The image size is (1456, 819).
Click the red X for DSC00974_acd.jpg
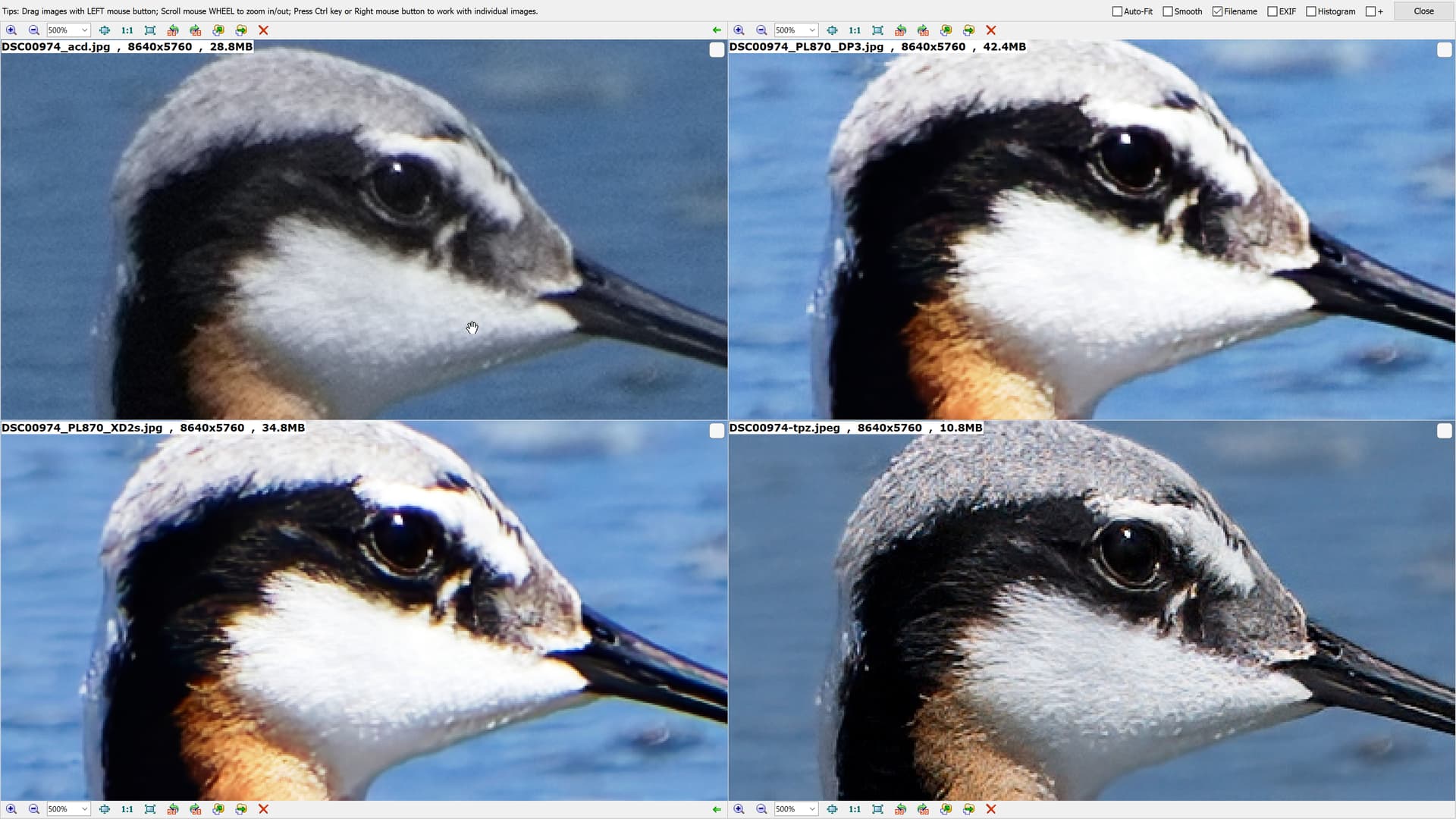pyautogui.click(x=264, y=30)
